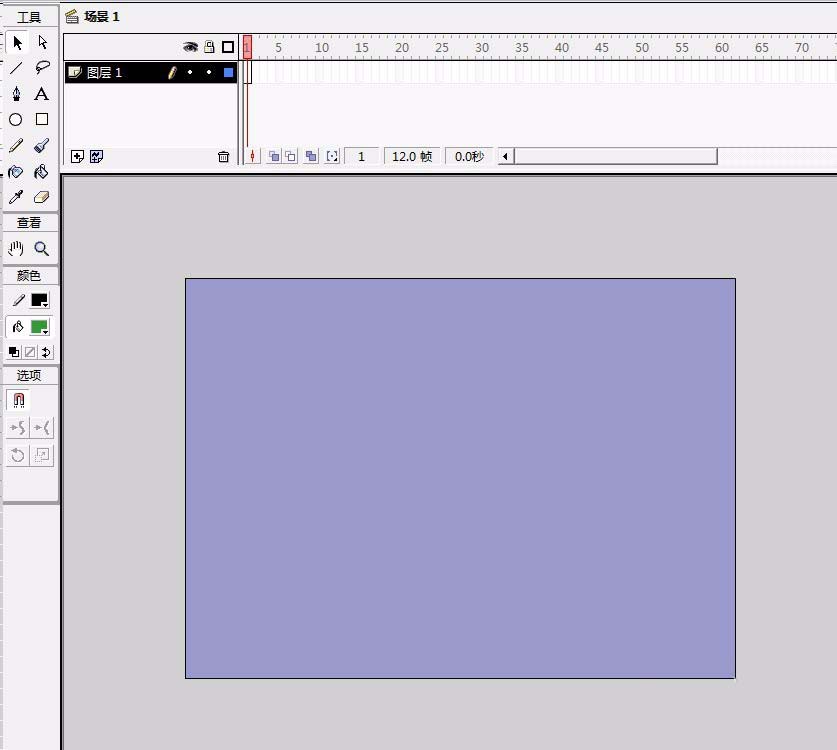Click the Insert Layer button
Viewport: 837px width, 750px height.
77,156
